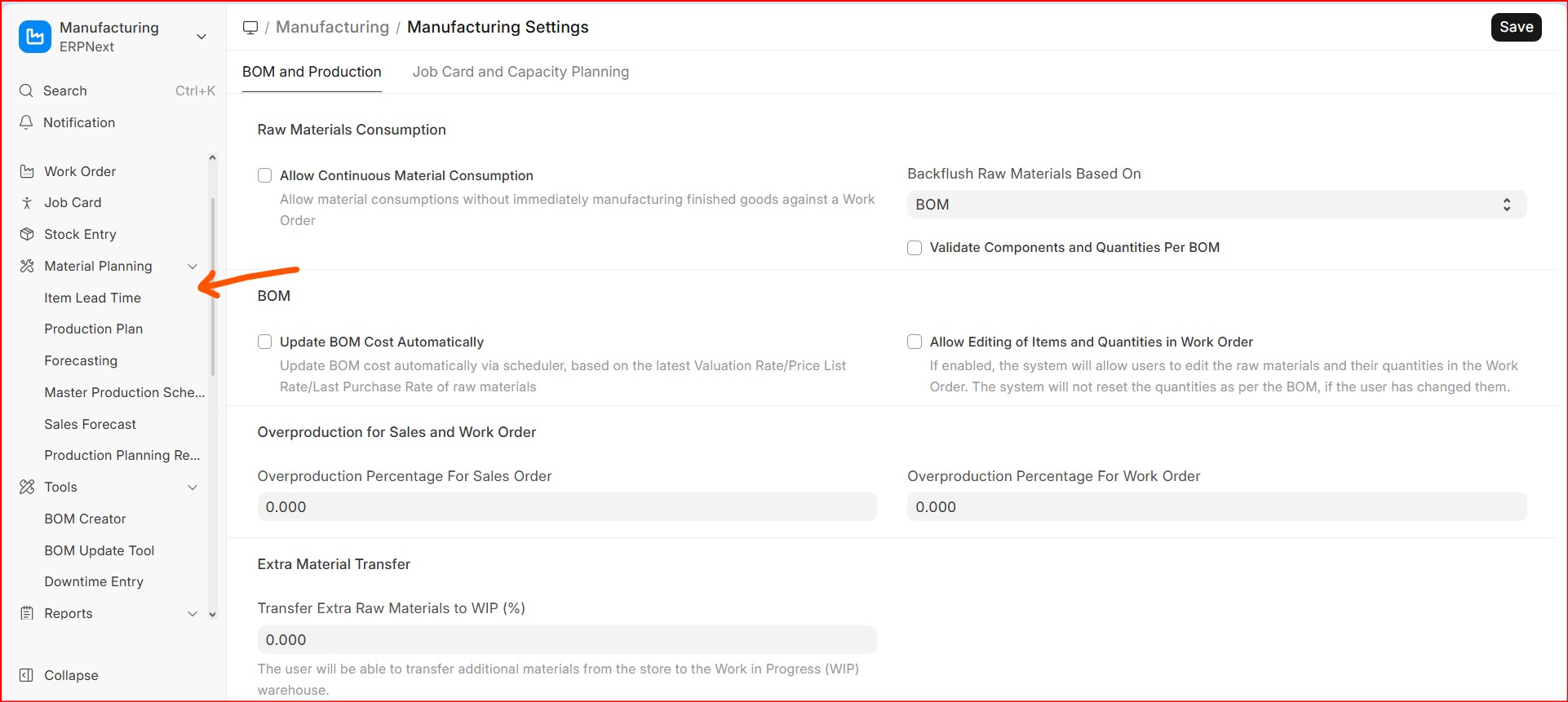This screenshot has width=1568, height=702.
Task: Select the BOM and Production tab
Action: tap(312, 72)
